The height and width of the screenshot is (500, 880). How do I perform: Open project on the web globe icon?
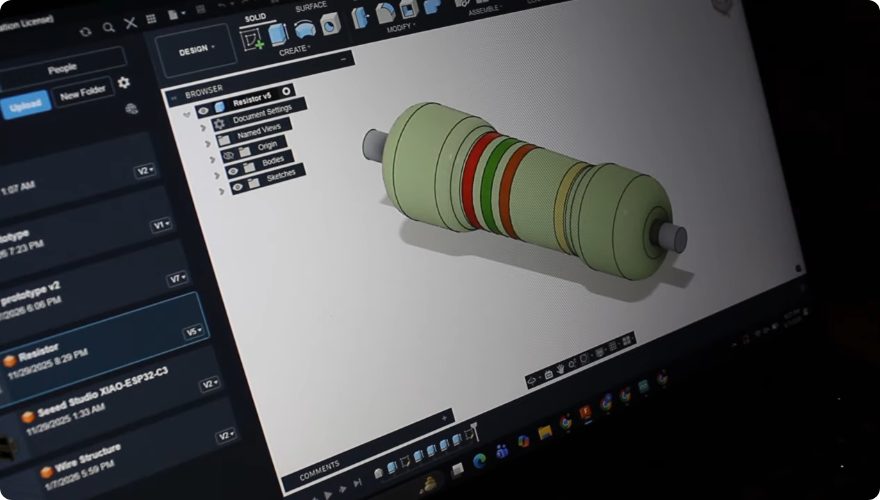pos(131,108)
